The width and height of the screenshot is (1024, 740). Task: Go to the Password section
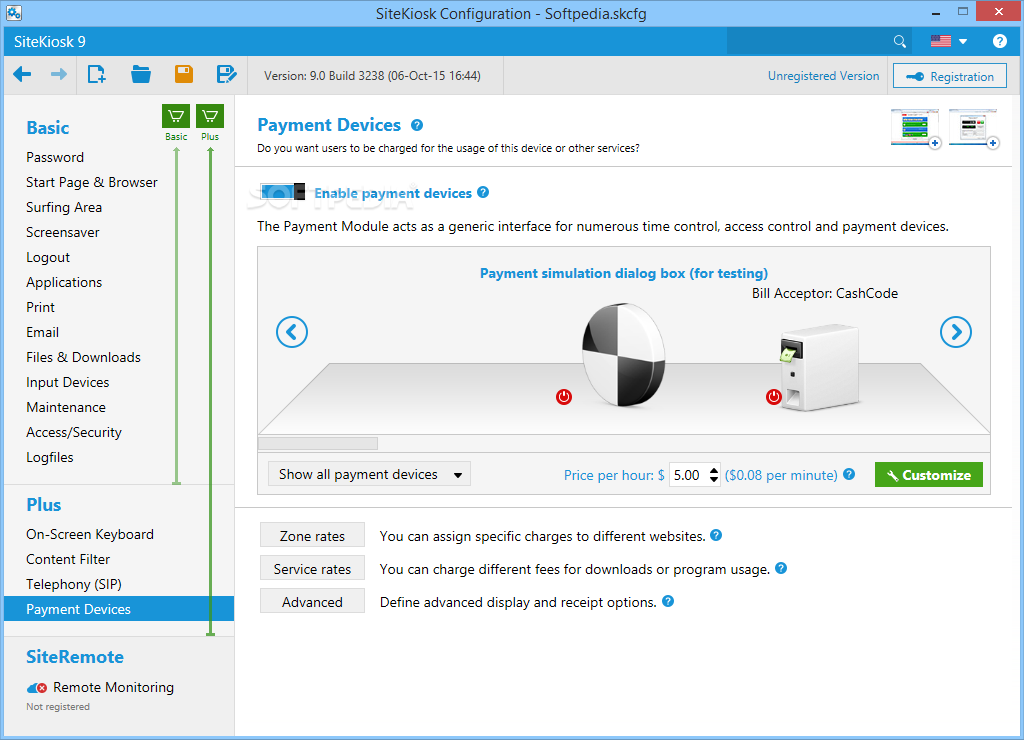55,157
